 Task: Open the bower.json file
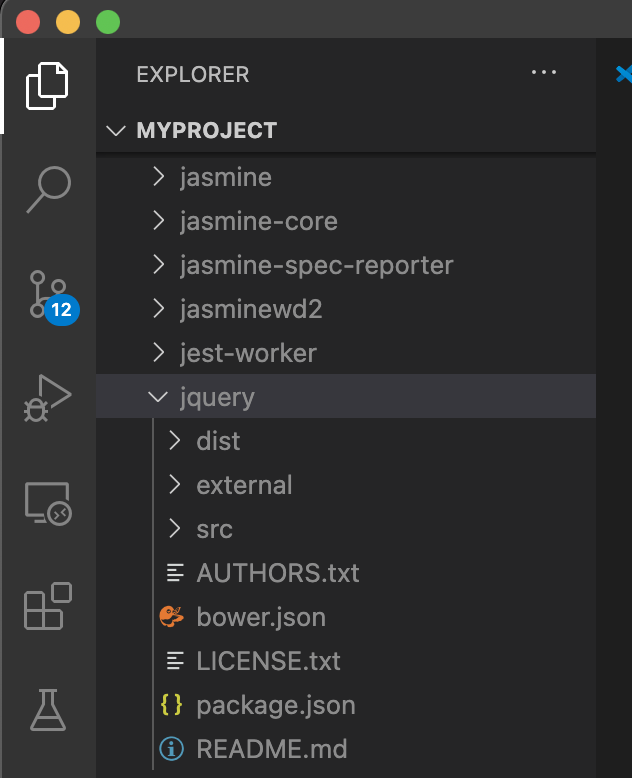click(261, 617)
